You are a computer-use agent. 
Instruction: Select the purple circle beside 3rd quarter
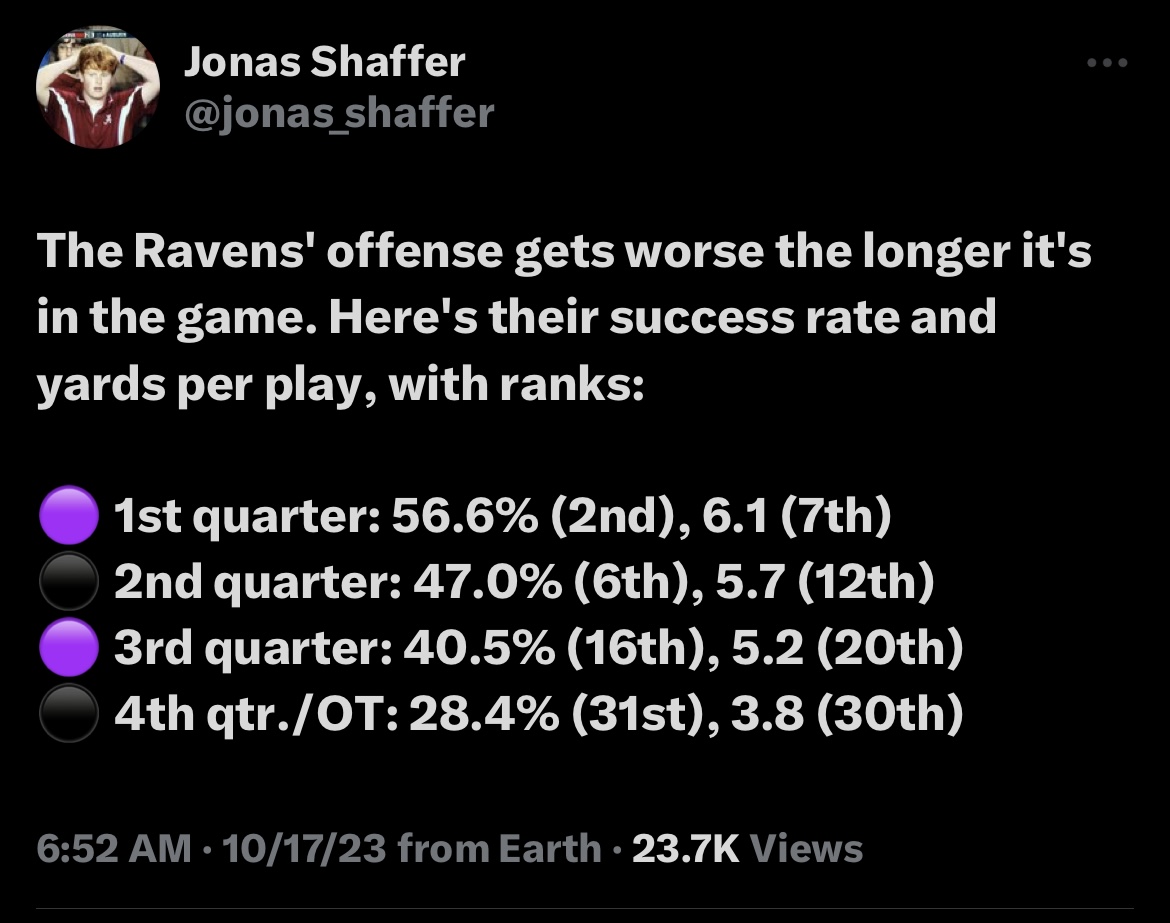coord(69,647)
